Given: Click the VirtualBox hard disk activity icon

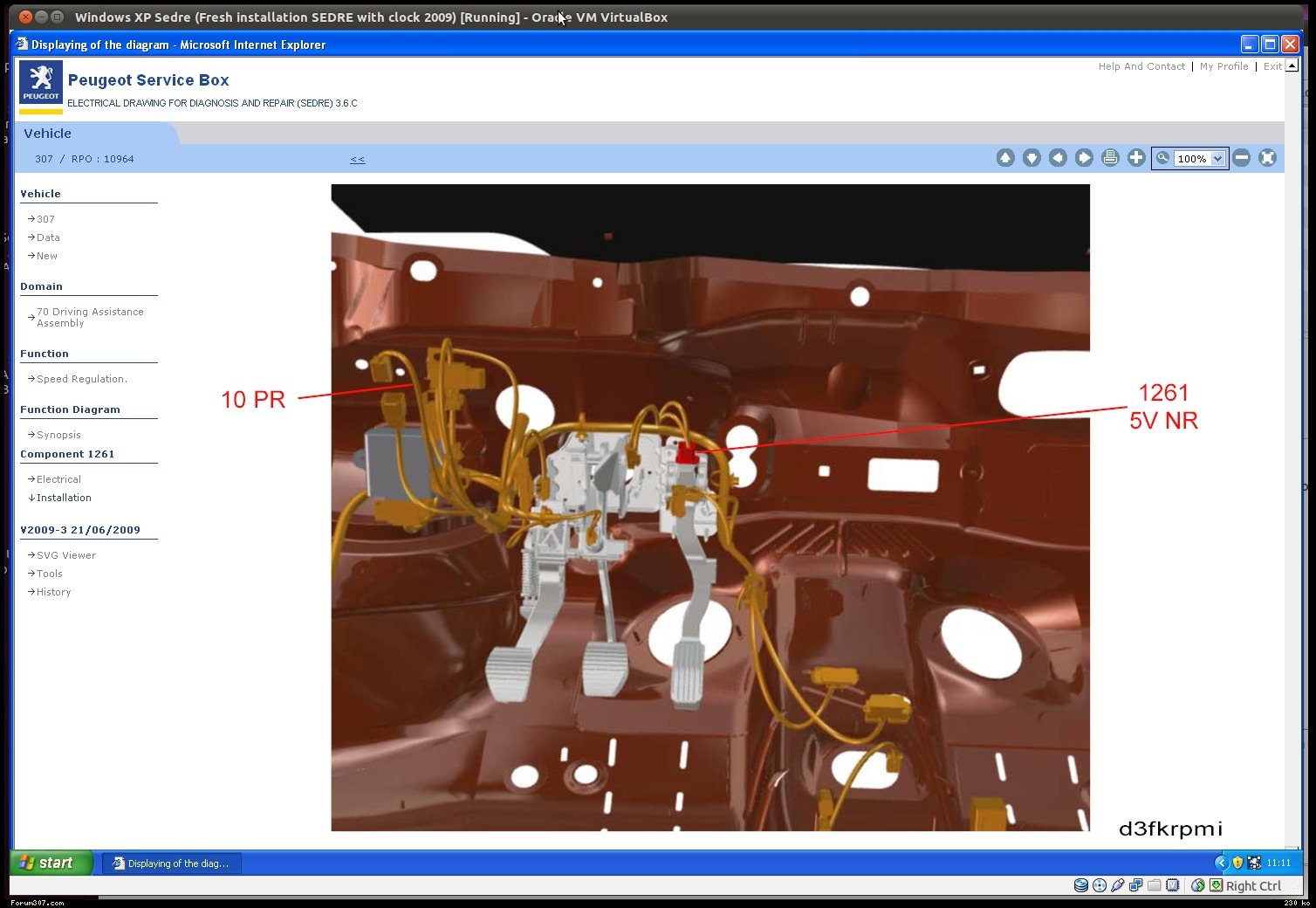Looking at the screenshot, I should 1080,885.
